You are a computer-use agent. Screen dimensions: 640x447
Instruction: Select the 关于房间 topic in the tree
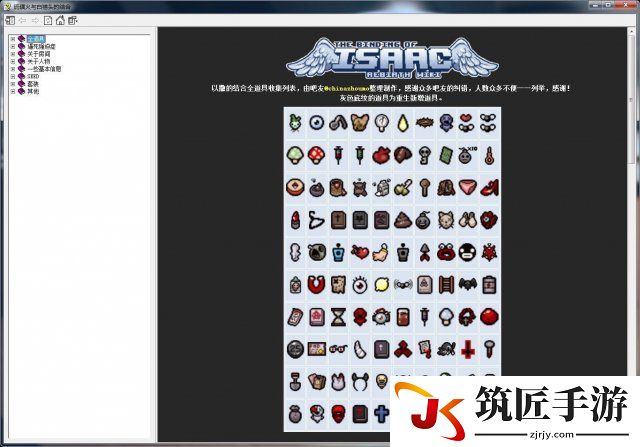point(39,54)
